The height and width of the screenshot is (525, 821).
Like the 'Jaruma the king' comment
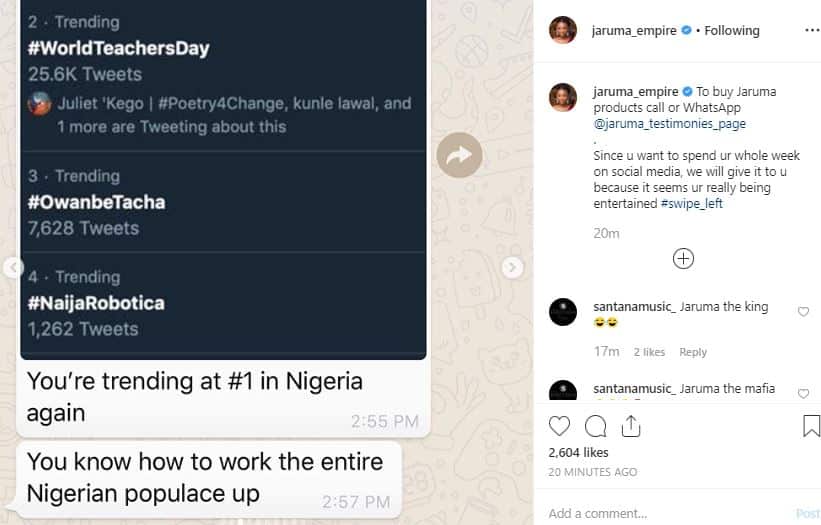pos(803,312)
